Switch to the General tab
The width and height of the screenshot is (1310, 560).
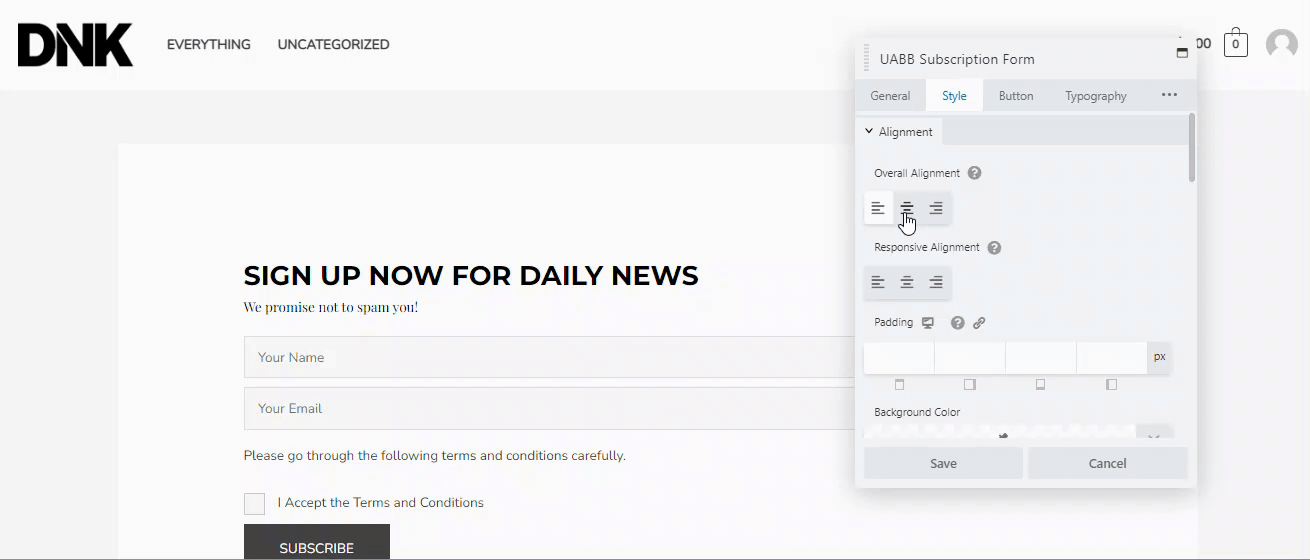(x=890, y=96)
